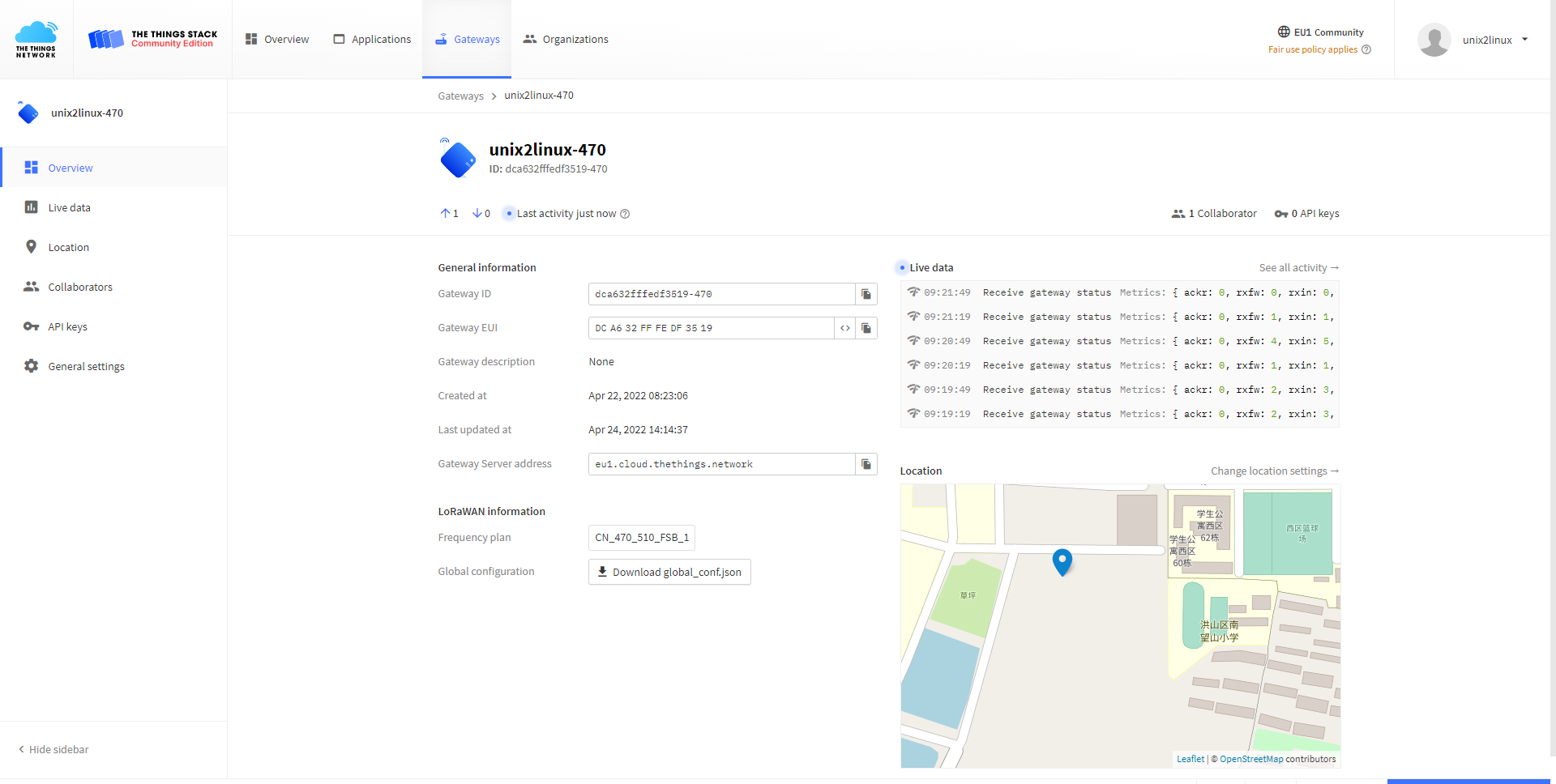Download global_conf.json file
The height and width of the screenshot is (784, 1556).
[x=669, y=572]
